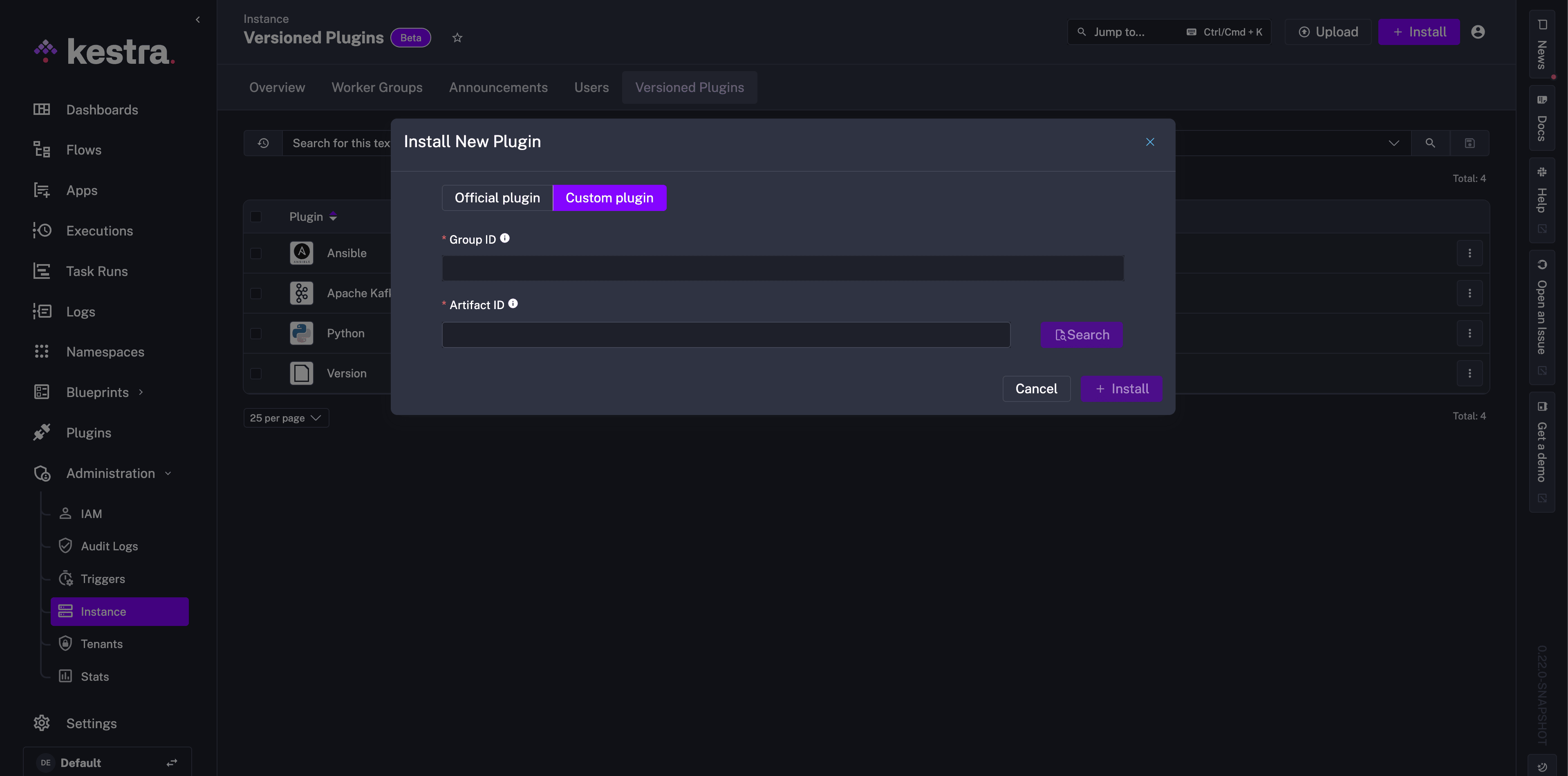Click the user account avatar icon
The height and width of the screenshot is (776, 1568).
pos(1478,31)
